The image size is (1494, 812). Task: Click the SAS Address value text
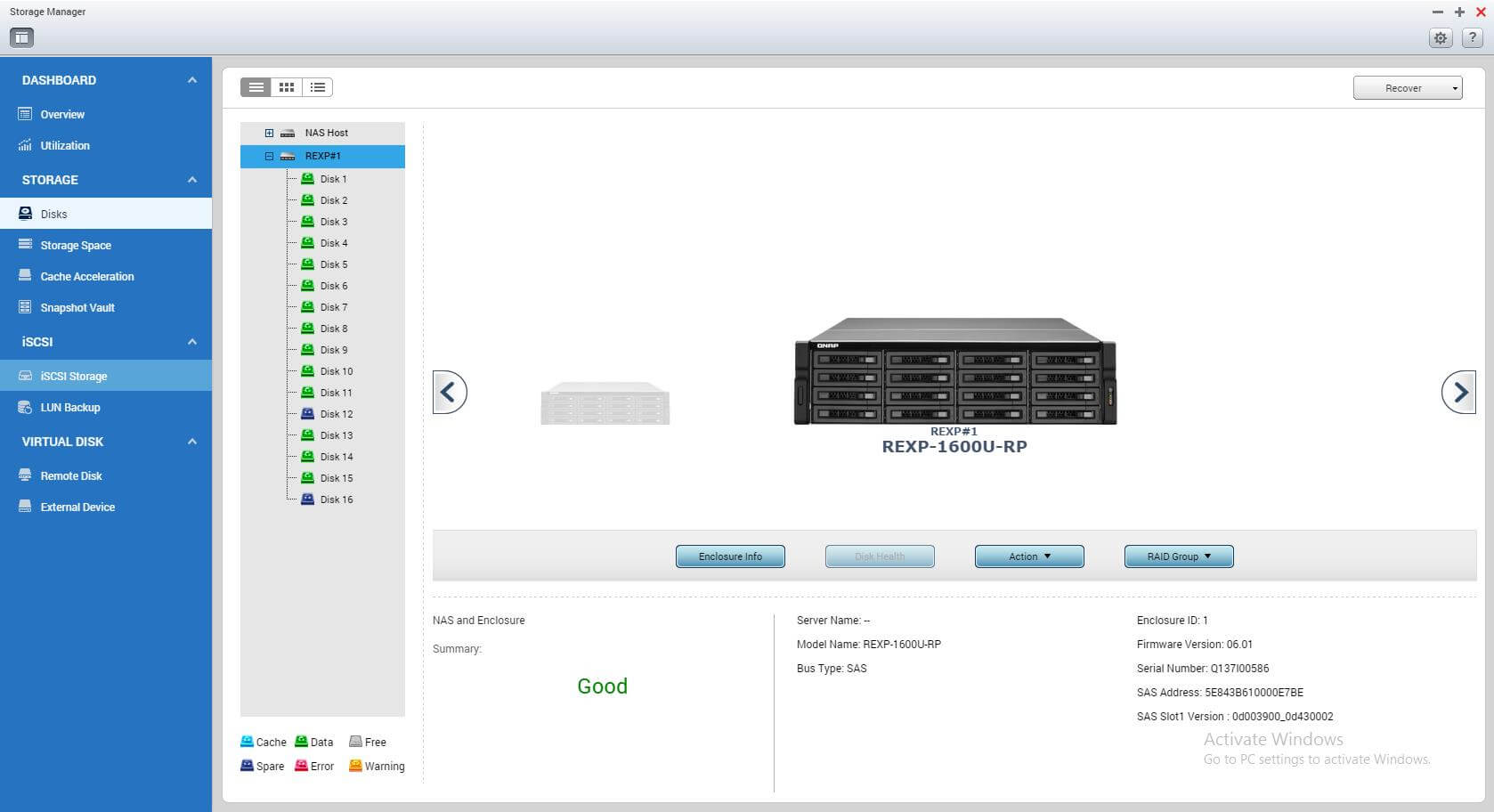(x=1254, y=692)
